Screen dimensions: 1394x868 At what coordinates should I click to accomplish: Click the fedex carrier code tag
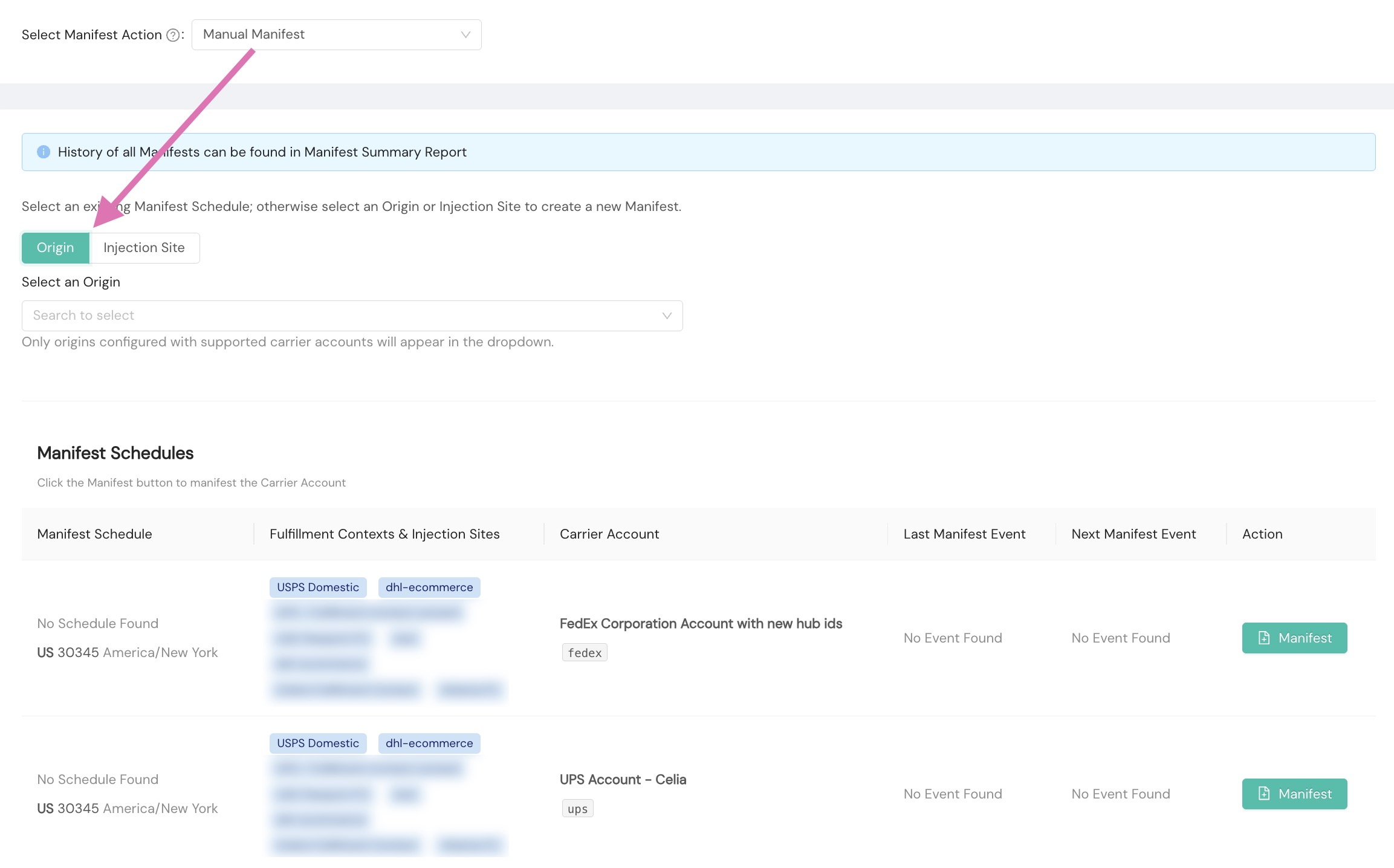585,653
